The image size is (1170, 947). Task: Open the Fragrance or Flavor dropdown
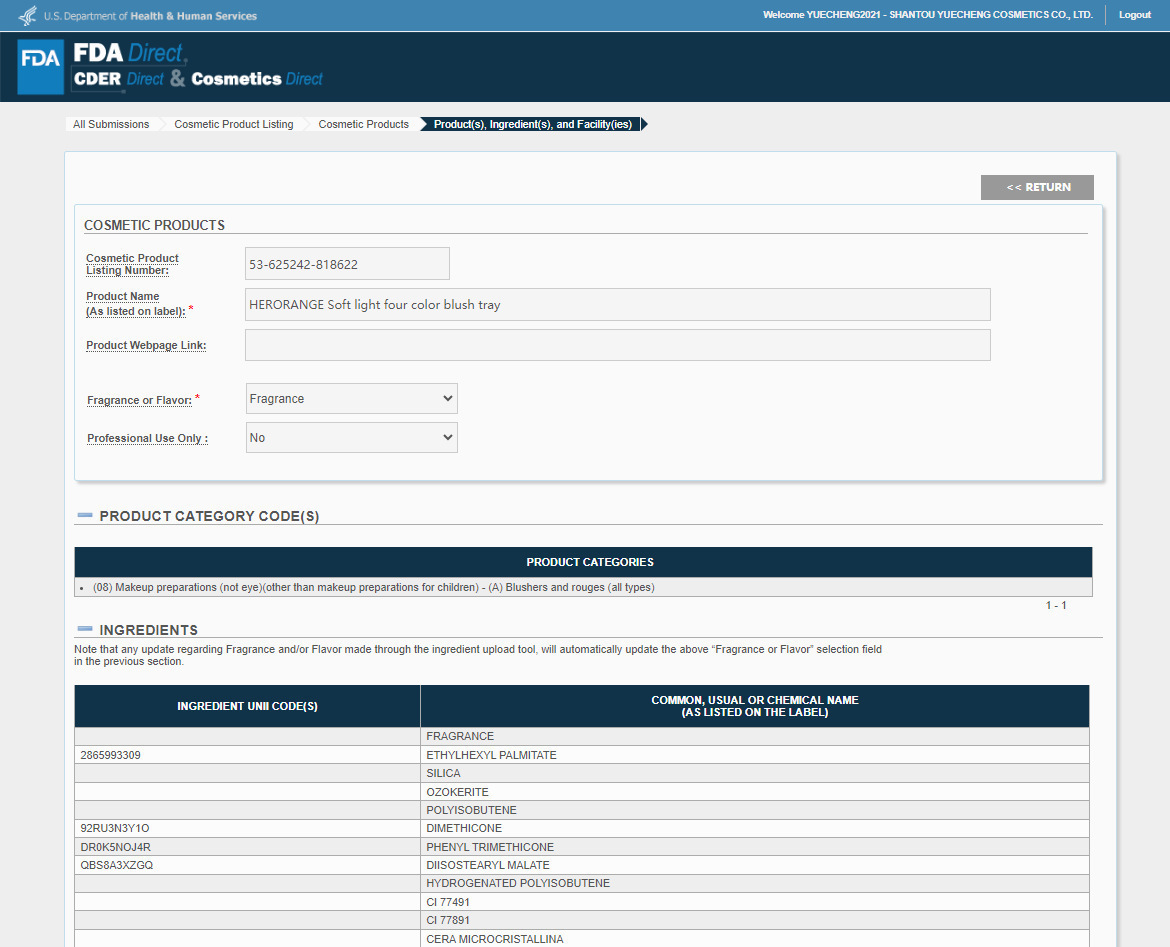click(x=351, y=399)
